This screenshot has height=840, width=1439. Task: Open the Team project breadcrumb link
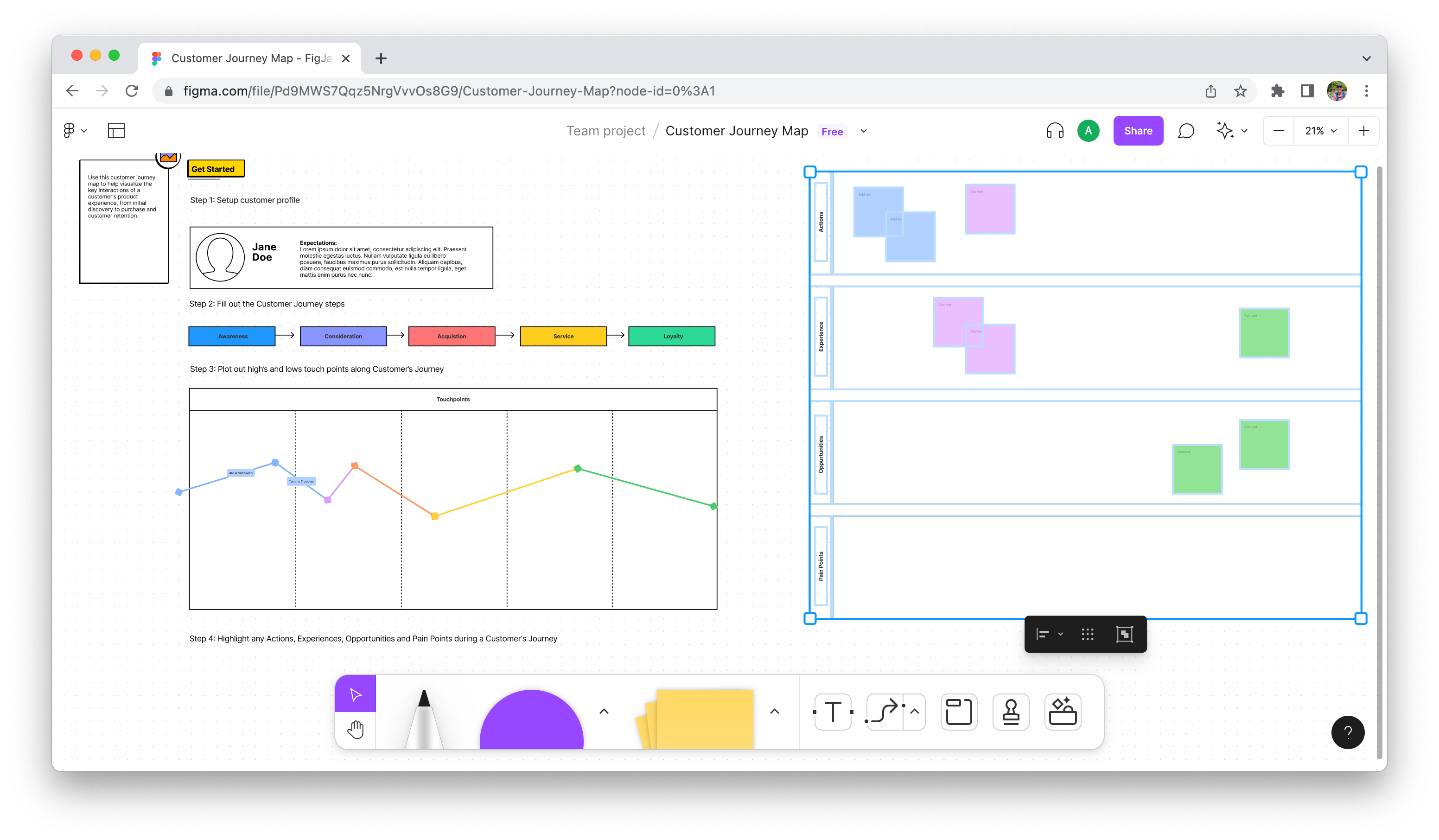click(x=605, y=131)
